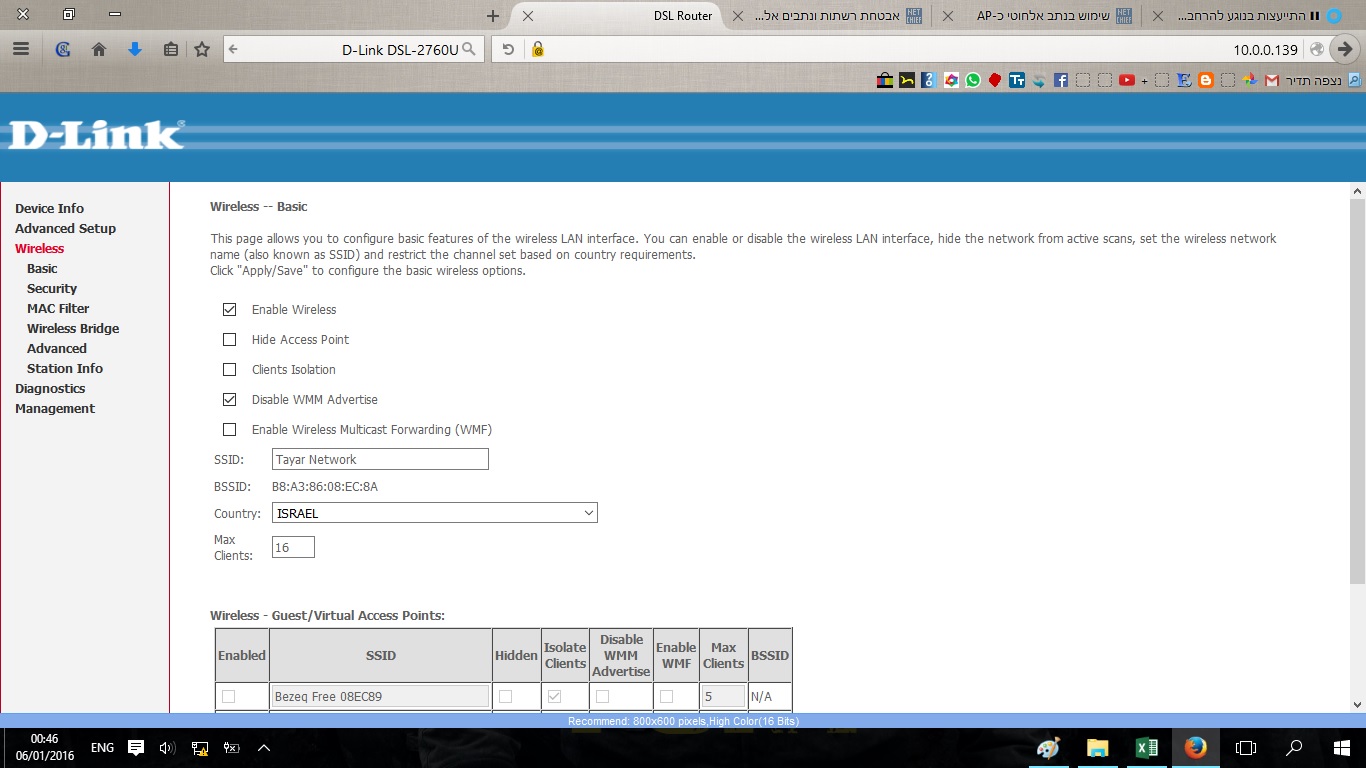The height and width of the screenshot is (768, 1366).
Task: Uncheck Disable WMM Advertise
Action: point(230,400)
